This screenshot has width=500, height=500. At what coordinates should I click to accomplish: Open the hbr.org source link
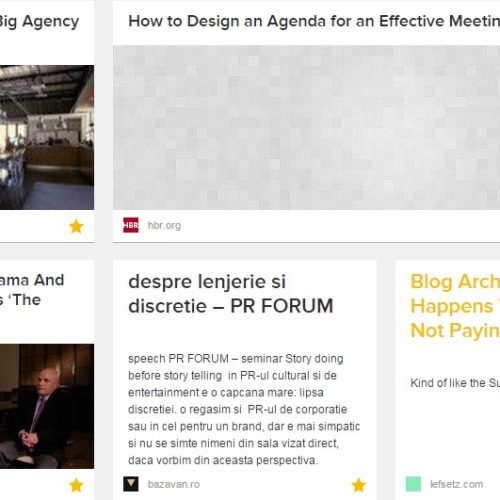pyautogui.click(x=164, y=225)
